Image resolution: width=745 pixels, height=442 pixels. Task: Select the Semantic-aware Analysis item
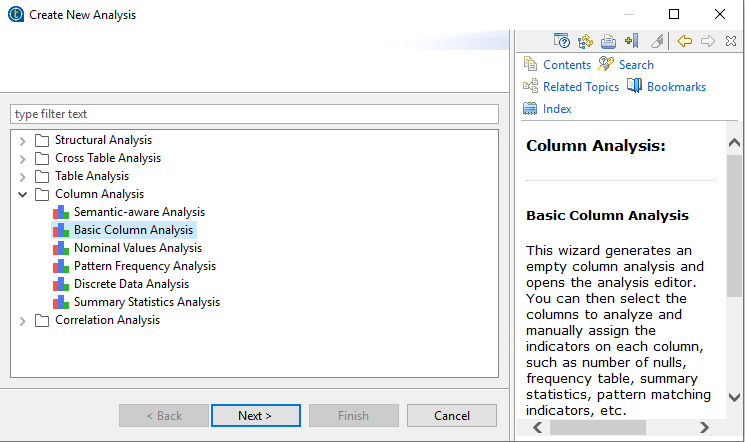138,212
